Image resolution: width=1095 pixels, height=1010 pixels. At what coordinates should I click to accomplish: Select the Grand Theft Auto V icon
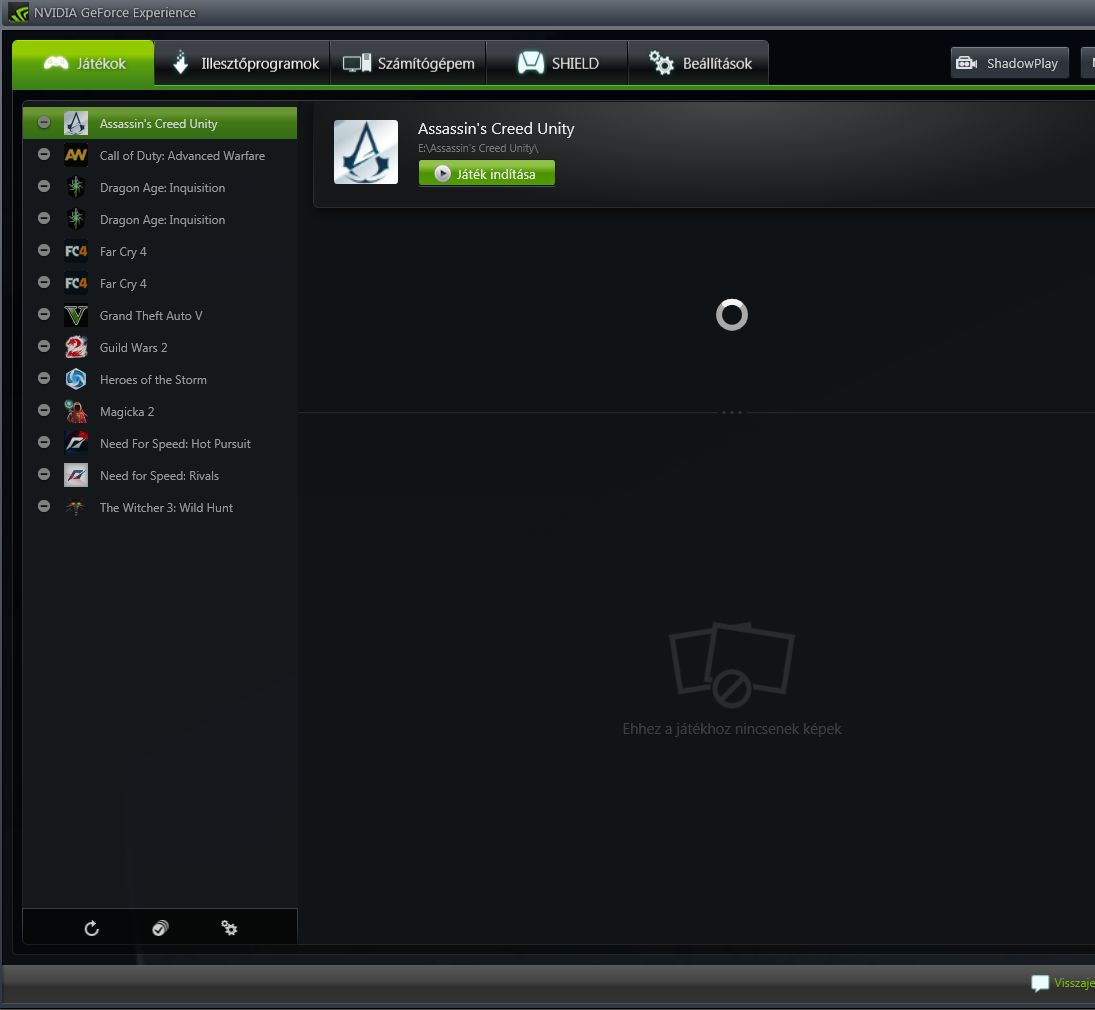(x=76, y=315)
